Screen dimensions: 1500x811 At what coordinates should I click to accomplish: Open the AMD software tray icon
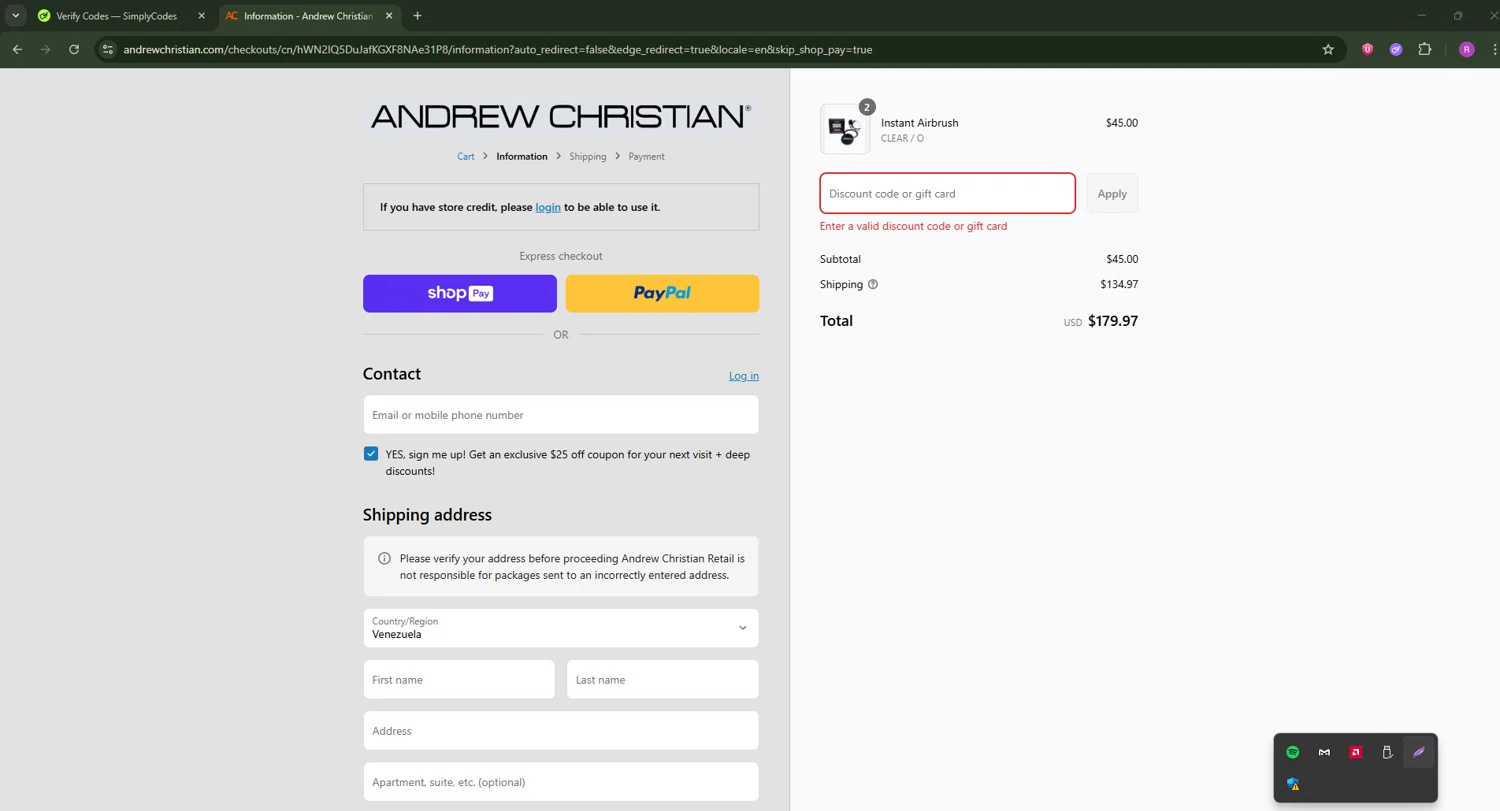pos(1356,752)
